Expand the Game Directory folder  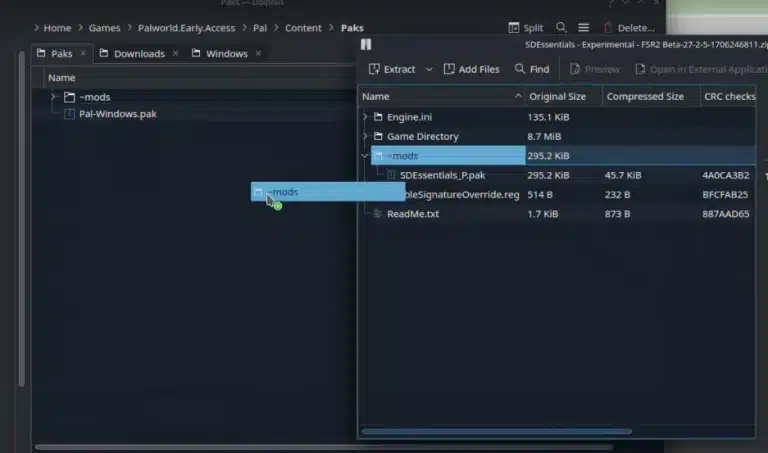[365, 136]
